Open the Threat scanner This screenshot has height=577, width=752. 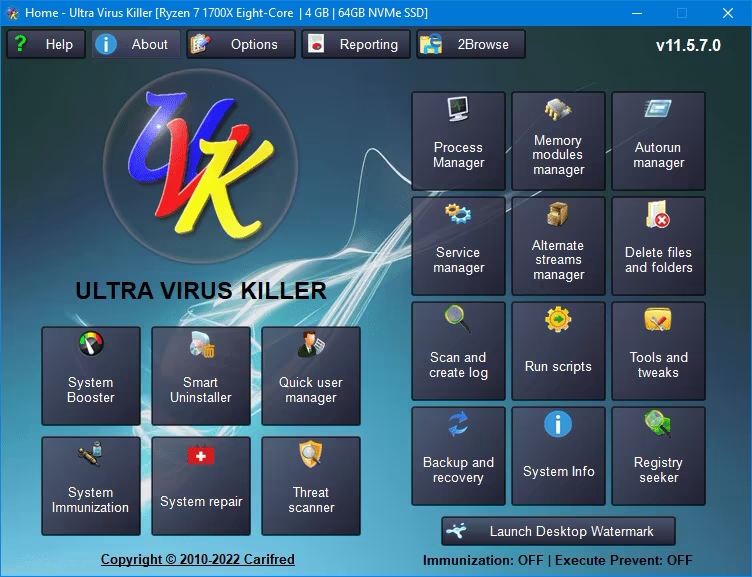pos(311,485)
